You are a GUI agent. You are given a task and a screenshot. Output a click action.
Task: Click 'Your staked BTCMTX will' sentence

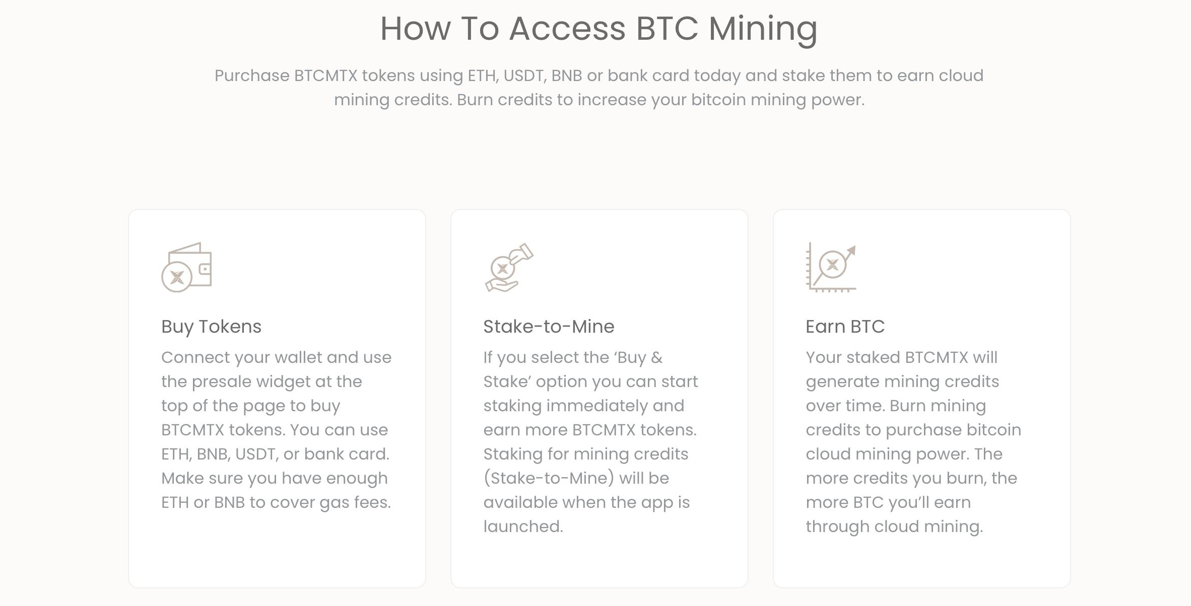pyautogui.click(x=901, y=357)
